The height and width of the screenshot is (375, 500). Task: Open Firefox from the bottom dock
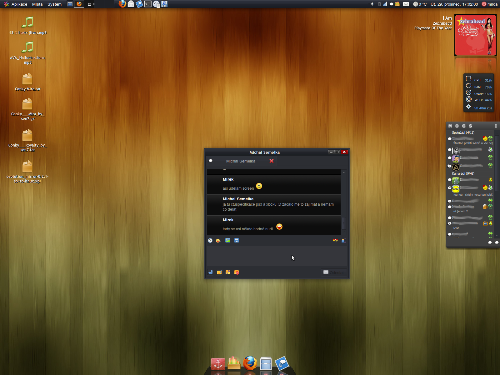point(250,363)
